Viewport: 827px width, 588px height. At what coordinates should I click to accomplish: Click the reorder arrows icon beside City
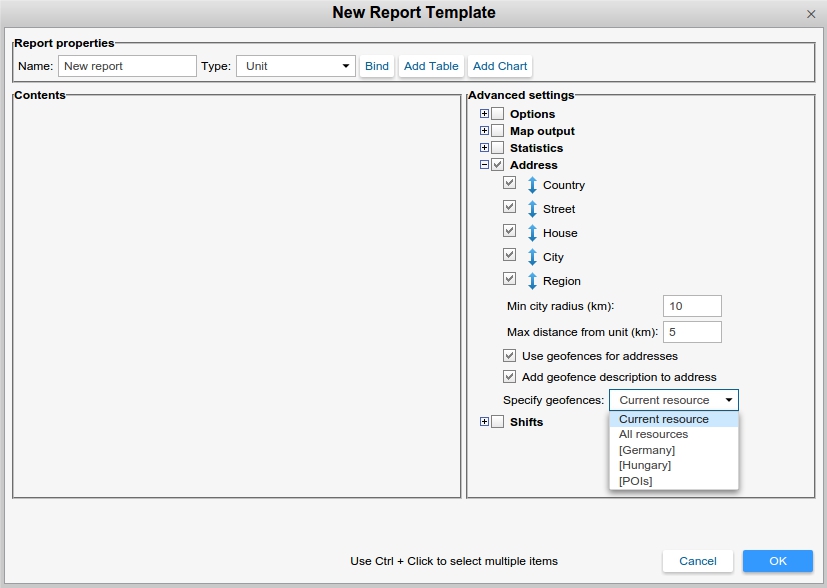point(533,257)
